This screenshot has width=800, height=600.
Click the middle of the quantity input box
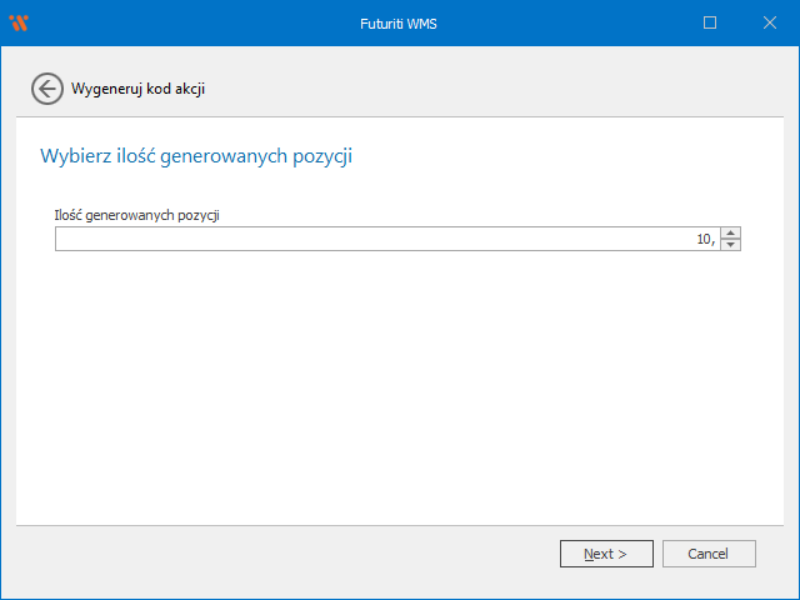[388, 239]
